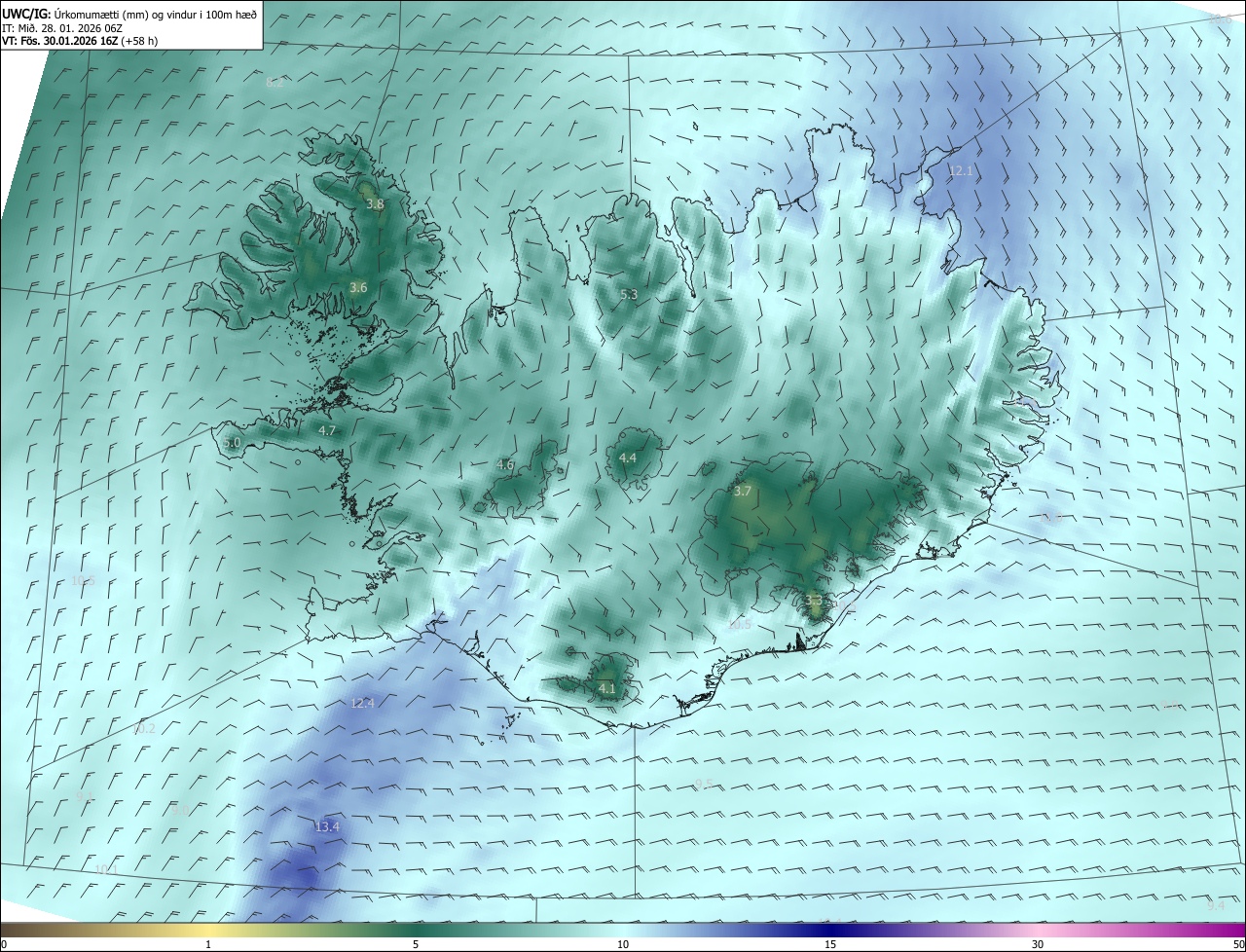Click the colorbar tick label '10'
This screenshot has width=1246, height=952.
(623, 944)
